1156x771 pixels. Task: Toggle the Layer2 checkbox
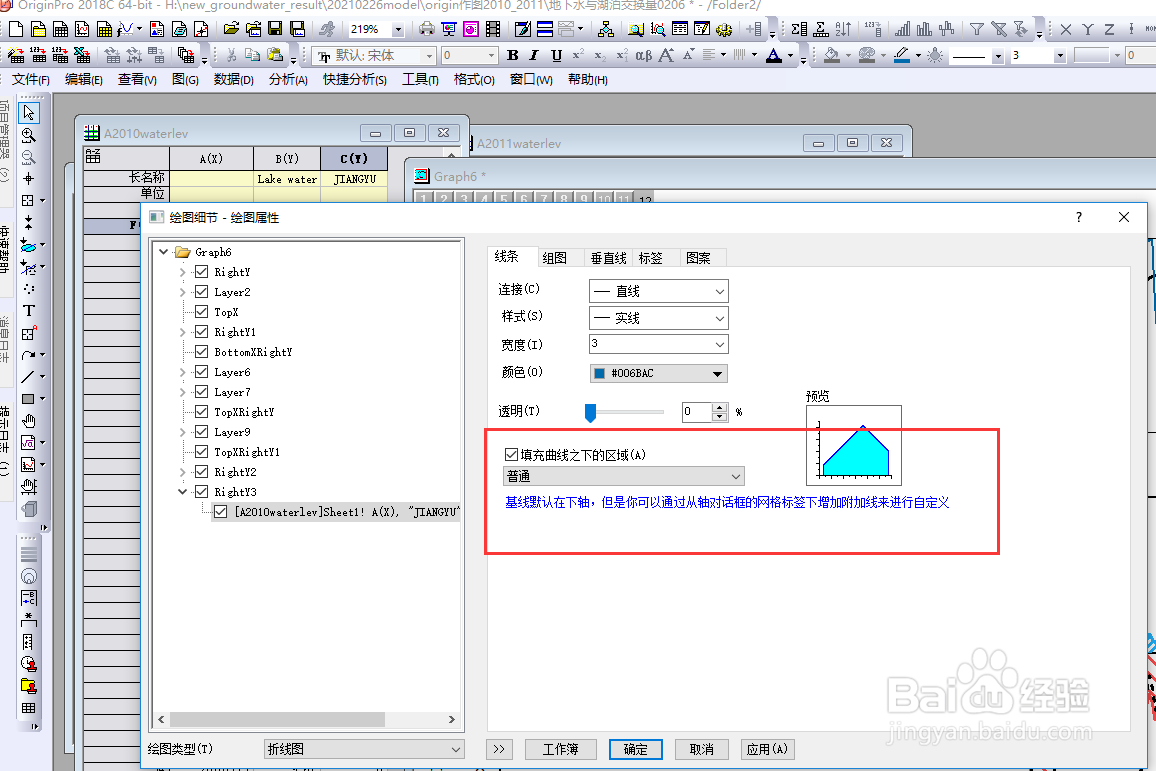[201, 292]
